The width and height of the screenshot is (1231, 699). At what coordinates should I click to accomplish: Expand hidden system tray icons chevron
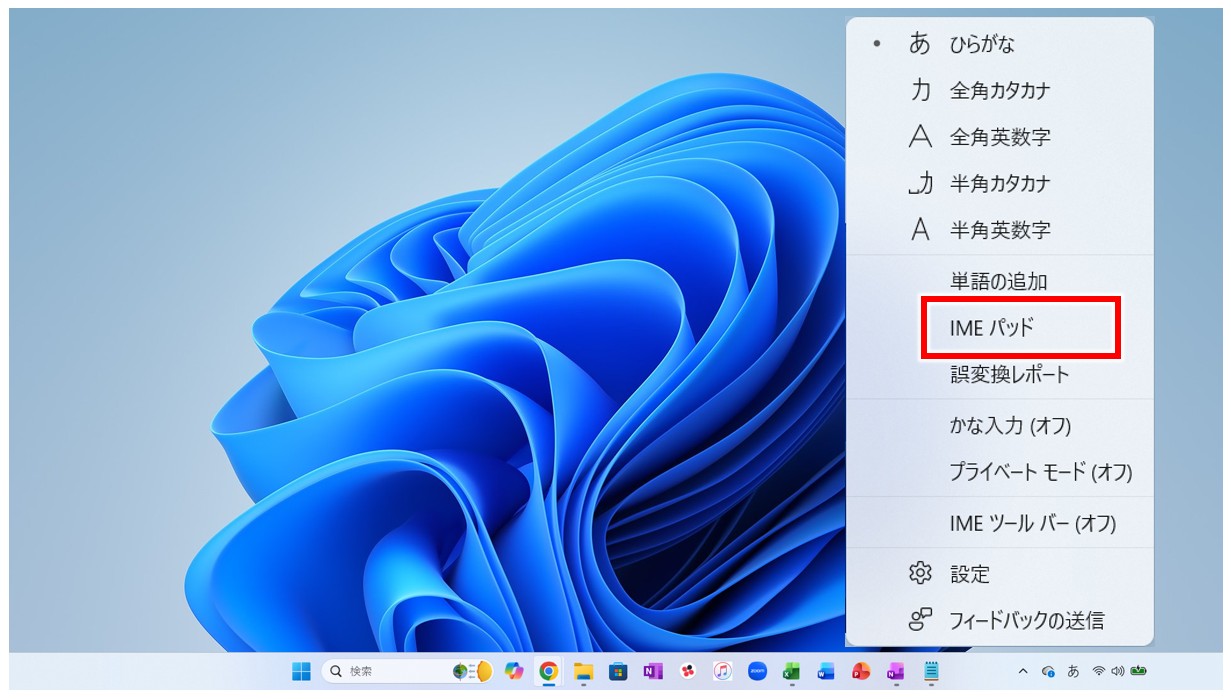pos(1022,671)
